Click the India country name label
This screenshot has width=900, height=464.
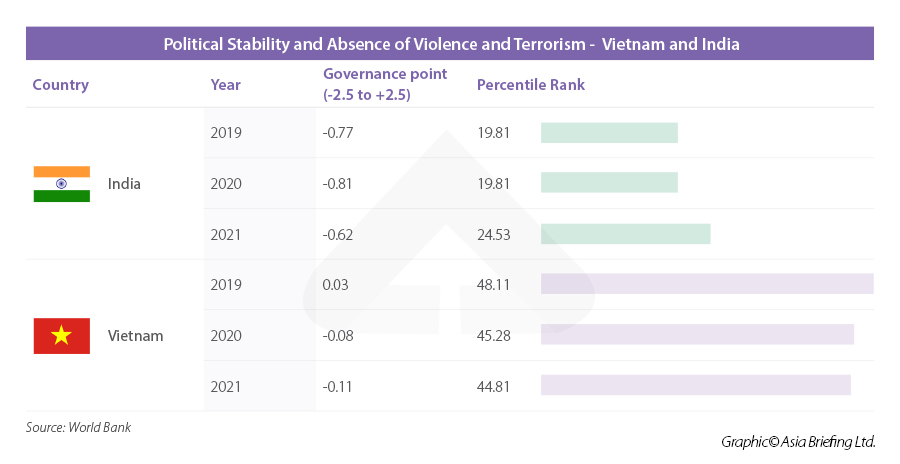pyautogui.click(x=124, y=184)
